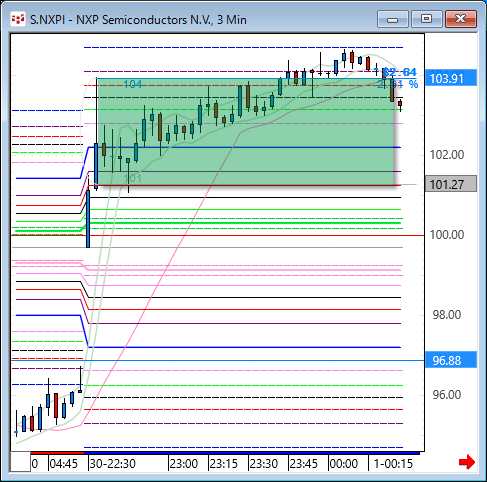Click the 96.00 price axis value
Screen dimensions: 487x482
coord(447,395)
